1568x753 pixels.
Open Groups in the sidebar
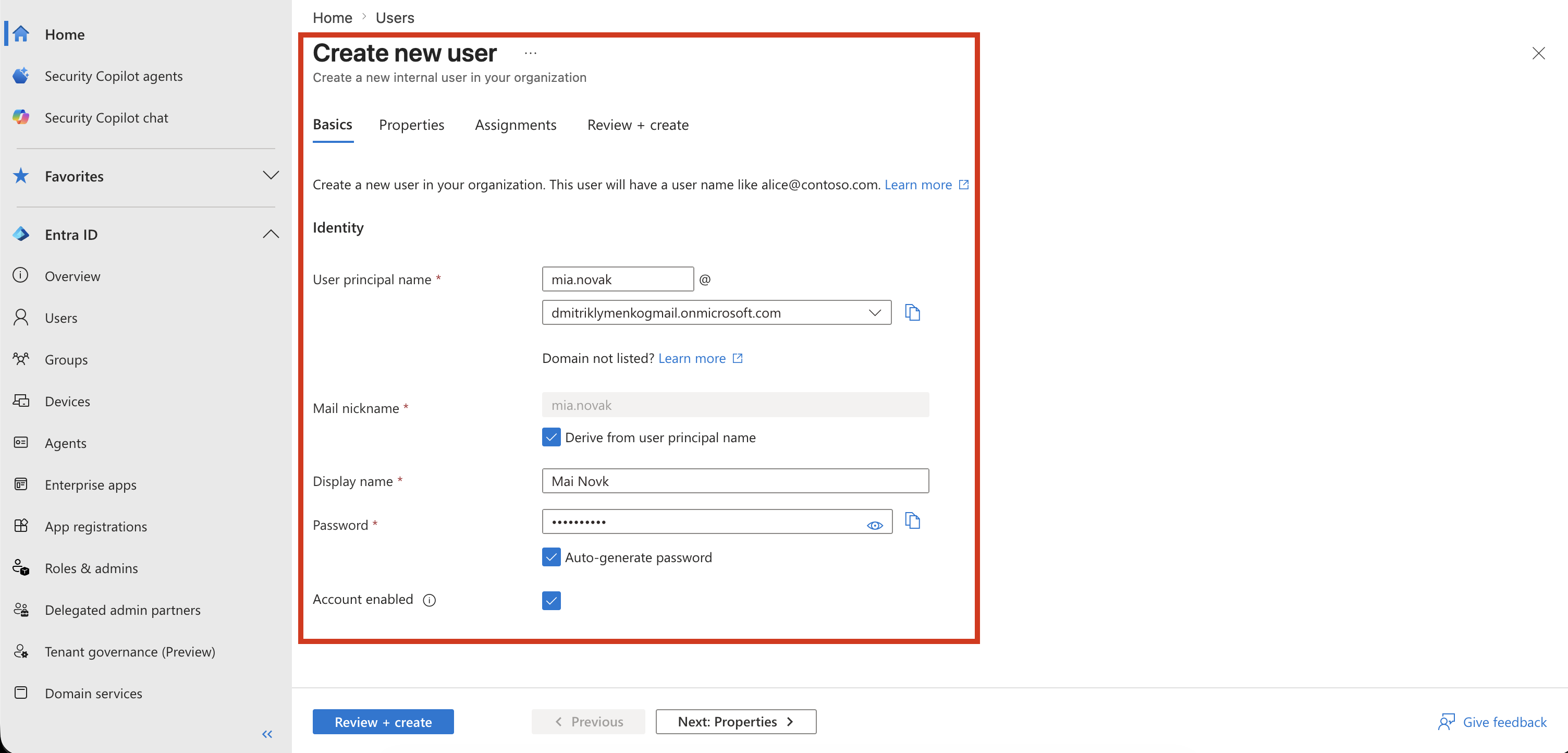tap(66, 360)
